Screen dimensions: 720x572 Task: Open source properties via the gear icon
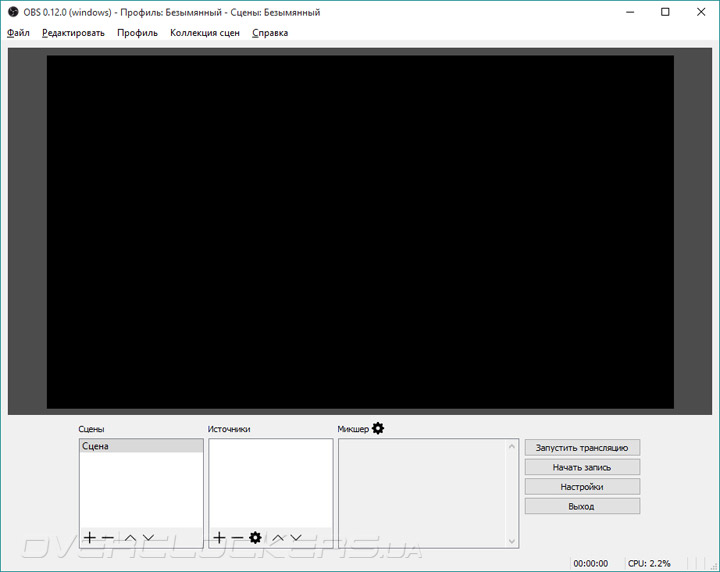click(255, 537)
